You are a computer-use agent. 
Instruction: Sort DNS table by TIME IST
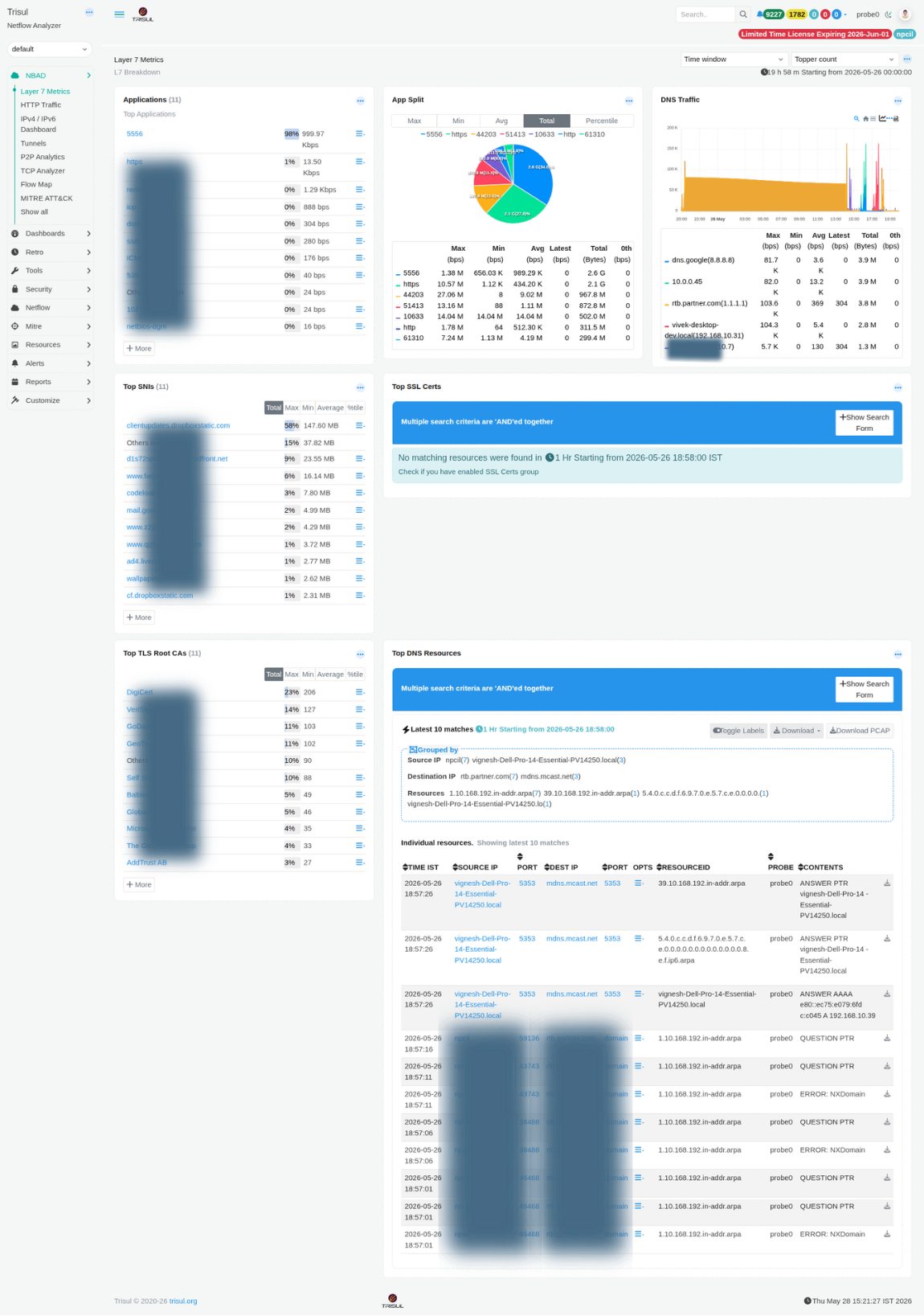pos(421,867)
